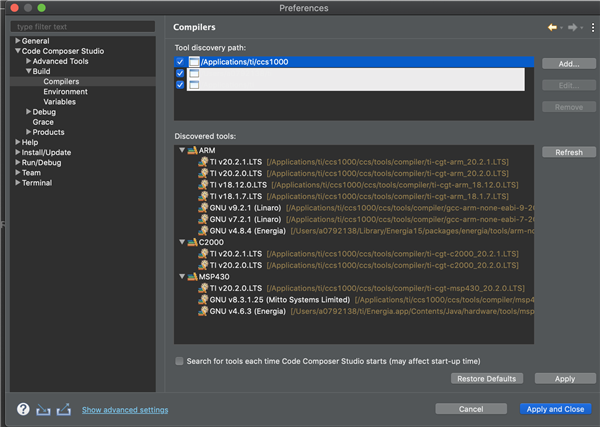Click the Export preferences icon
600x427 pixels.
[64, 409]
